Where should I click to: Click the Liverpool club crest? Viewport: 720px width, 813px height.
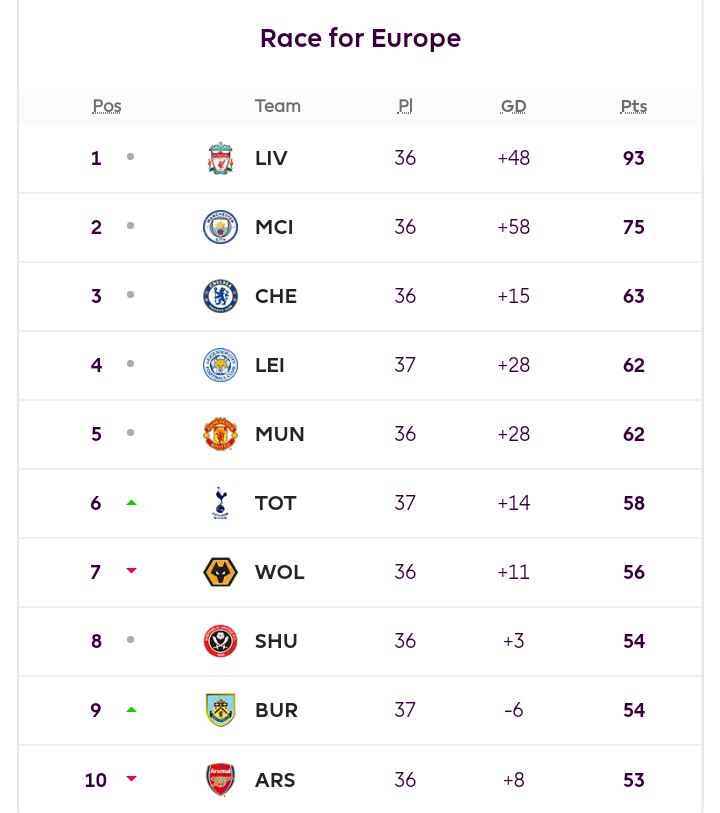[220, 158]
